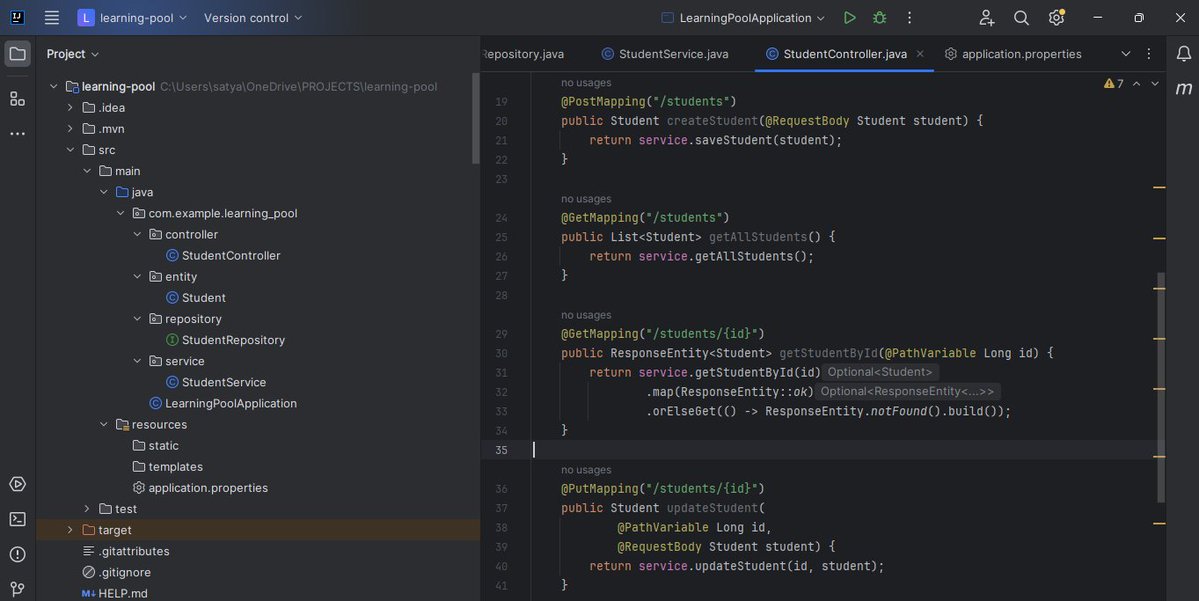This screenshot has width=1199, height=601.
Task: Select application.properties in project tree
Action: 200,488
